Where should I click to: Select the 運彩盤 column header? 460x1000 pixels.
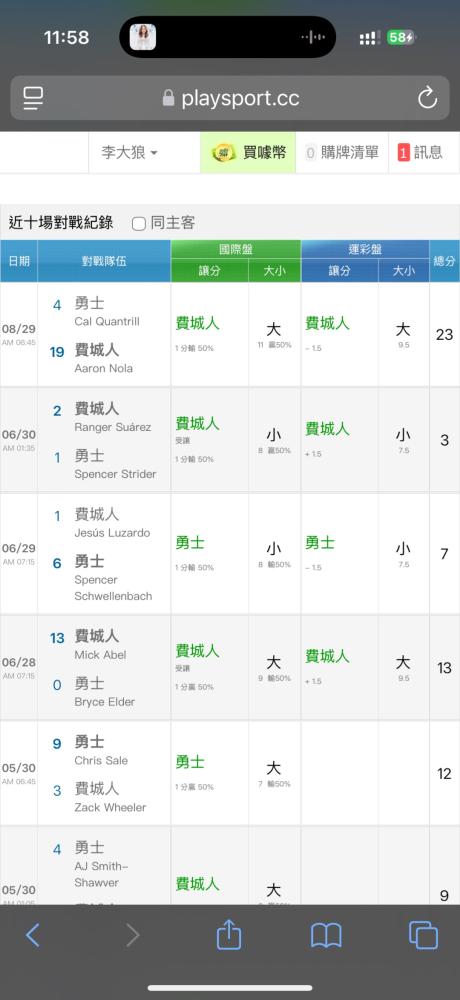pyautogui.click(x=365, y=249)
